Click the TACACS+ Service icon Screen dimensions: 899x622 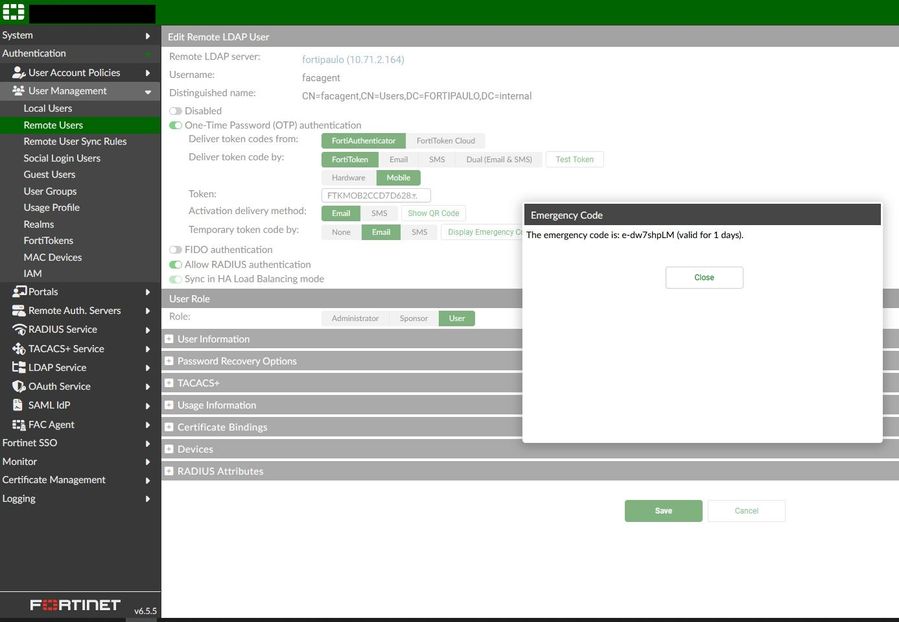click(19, 348)
